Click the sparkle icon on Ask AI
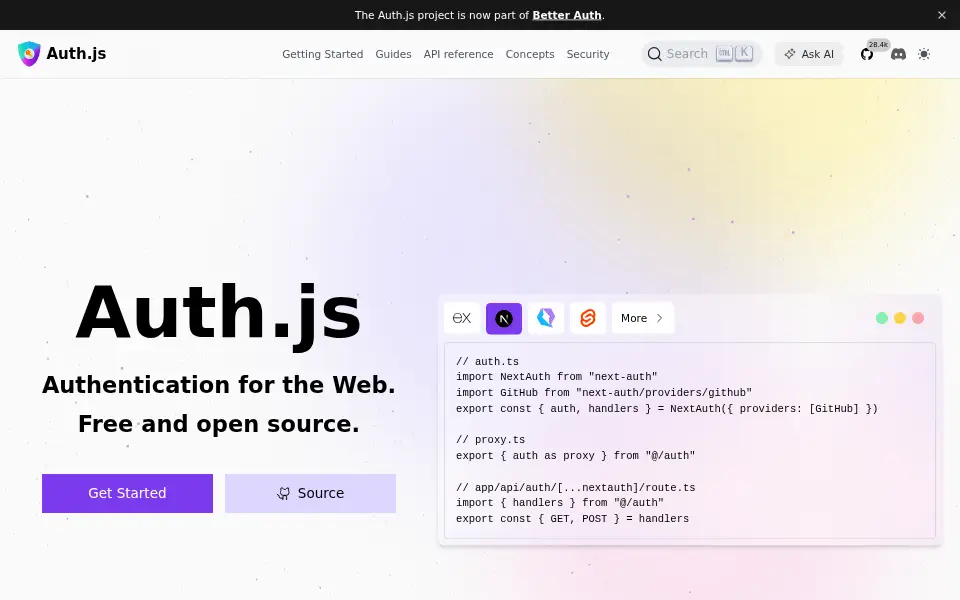The height and width of the screenshot is (600, 960). click(x=790, y=54)
